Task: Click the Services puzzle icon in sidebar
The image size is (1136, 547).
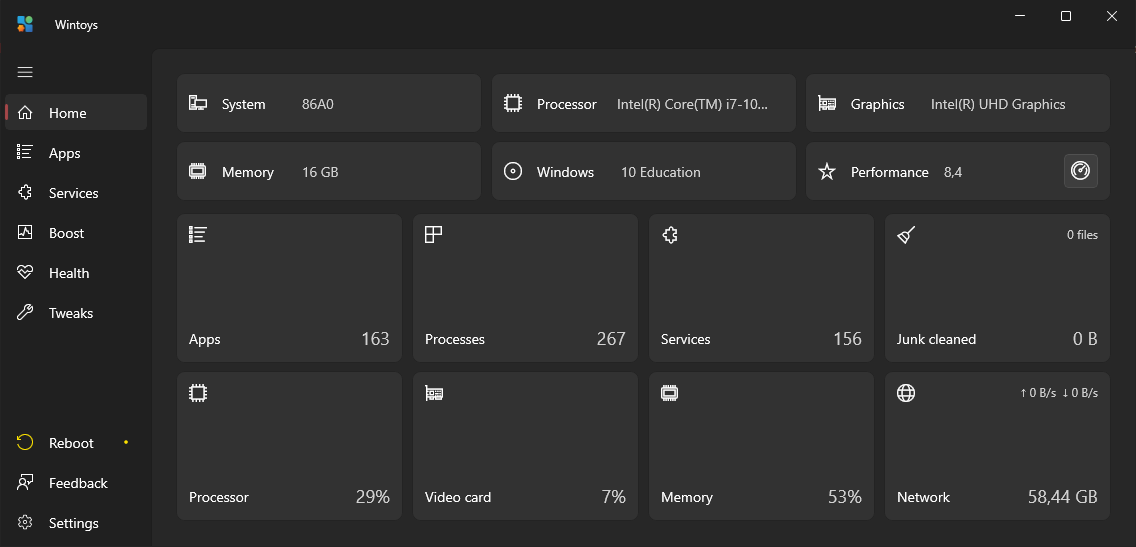Action: 25,193
